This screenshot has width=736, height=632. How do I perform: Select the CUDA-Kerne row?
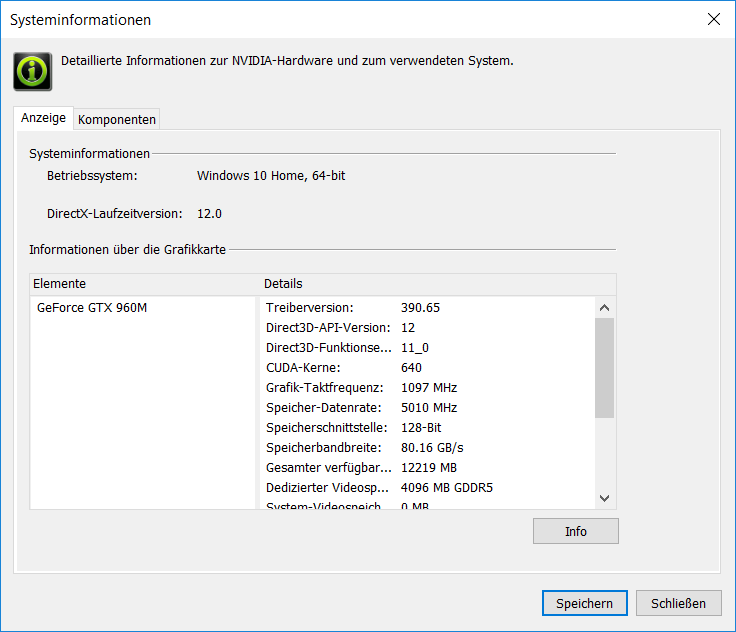point(428,368)
